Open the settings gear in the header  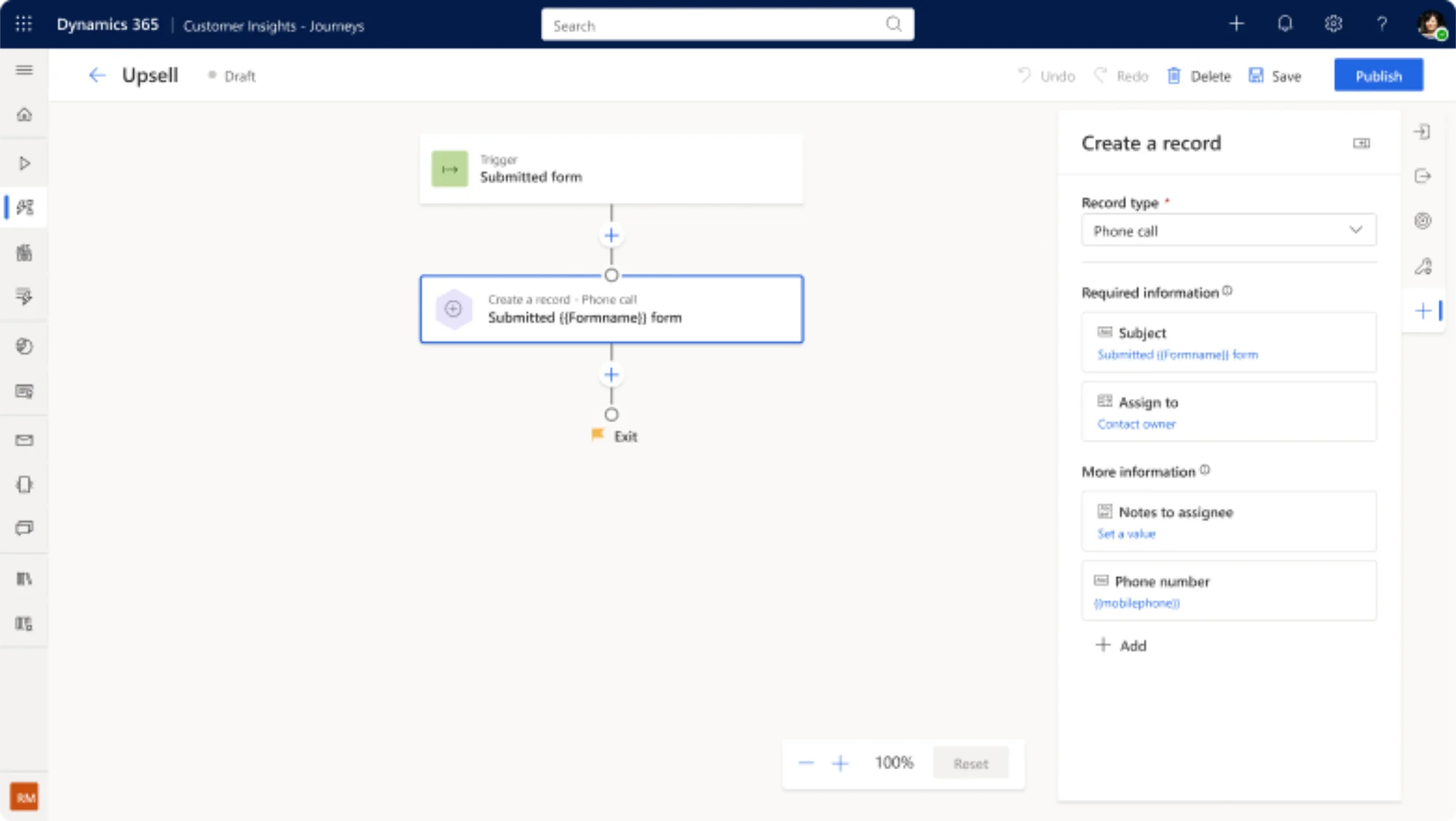click(1334, 24)
